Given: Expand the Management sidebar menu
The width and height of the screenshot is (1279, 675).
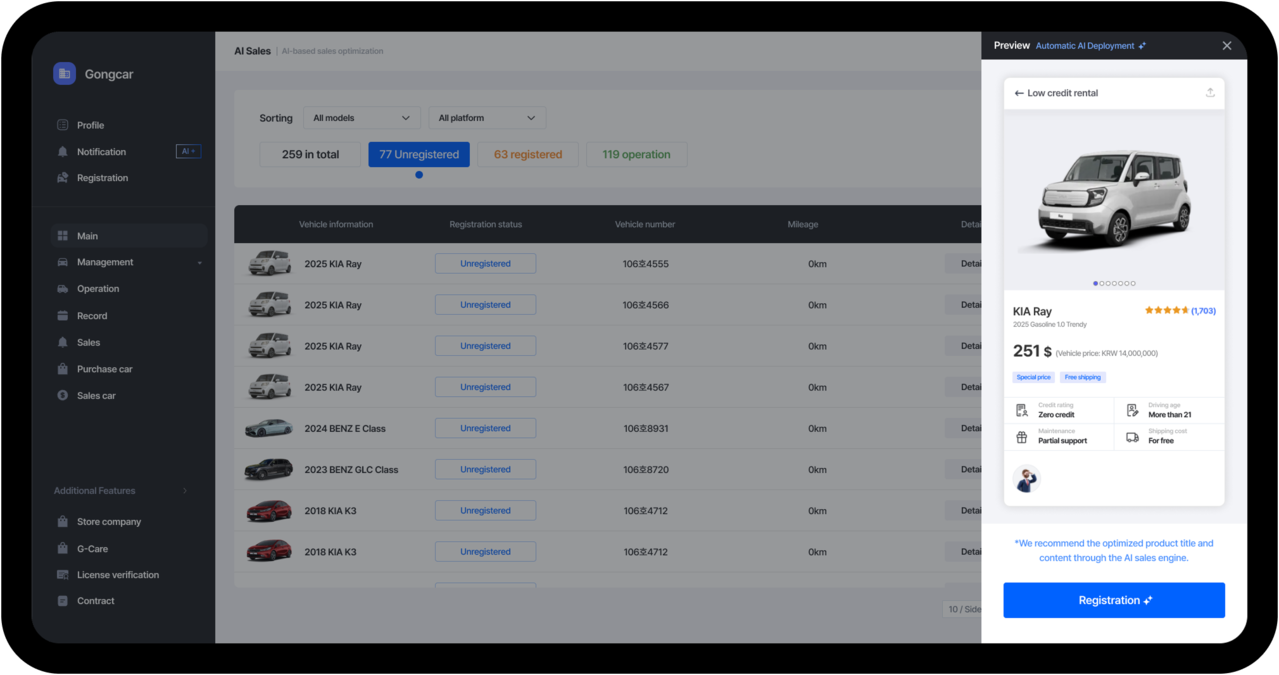Looking at the screenshot, I should [x=128, y=262].
